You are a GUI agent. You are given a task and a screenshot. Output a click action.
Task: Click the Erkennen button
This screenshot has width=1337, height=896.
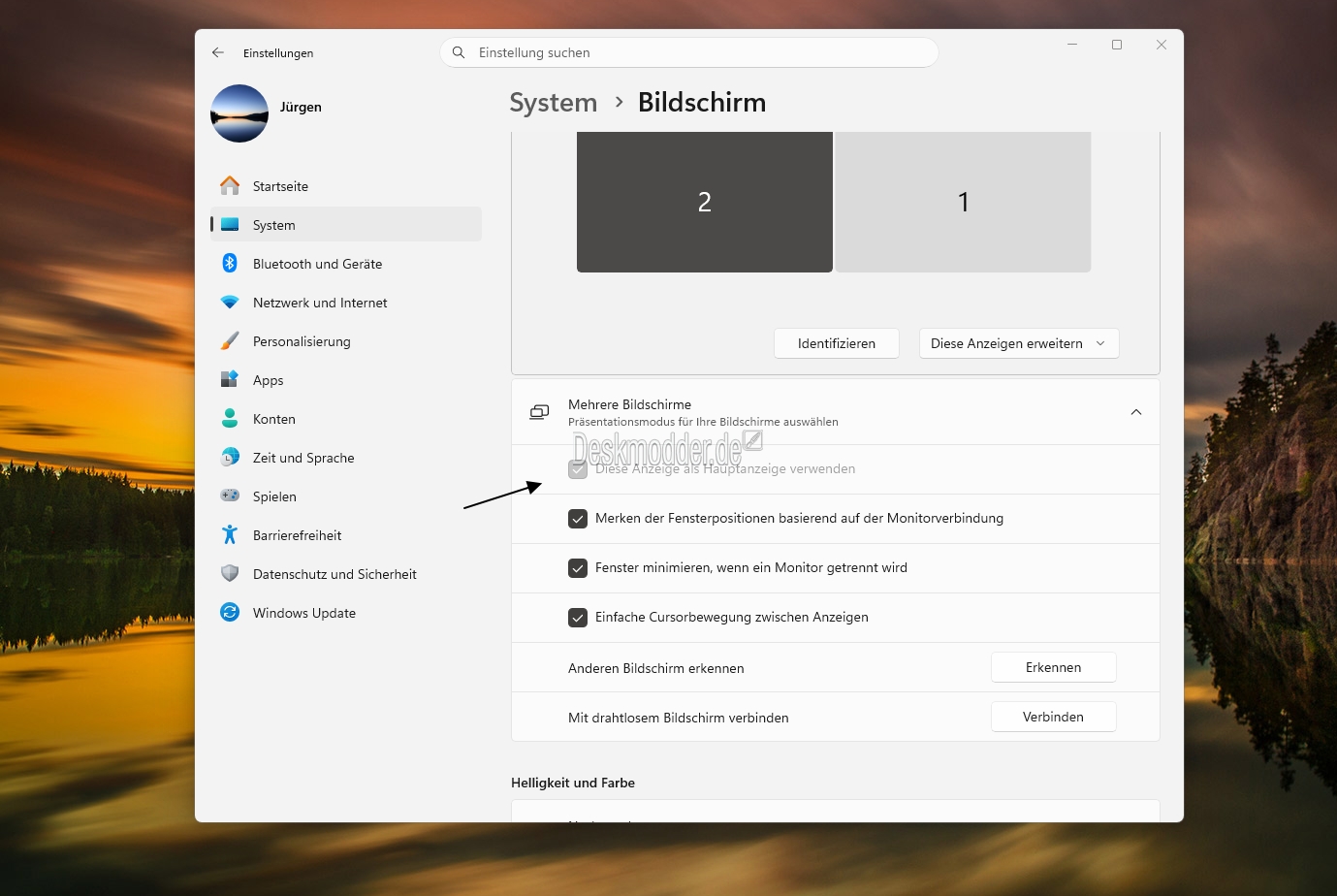coord(1053,667)
